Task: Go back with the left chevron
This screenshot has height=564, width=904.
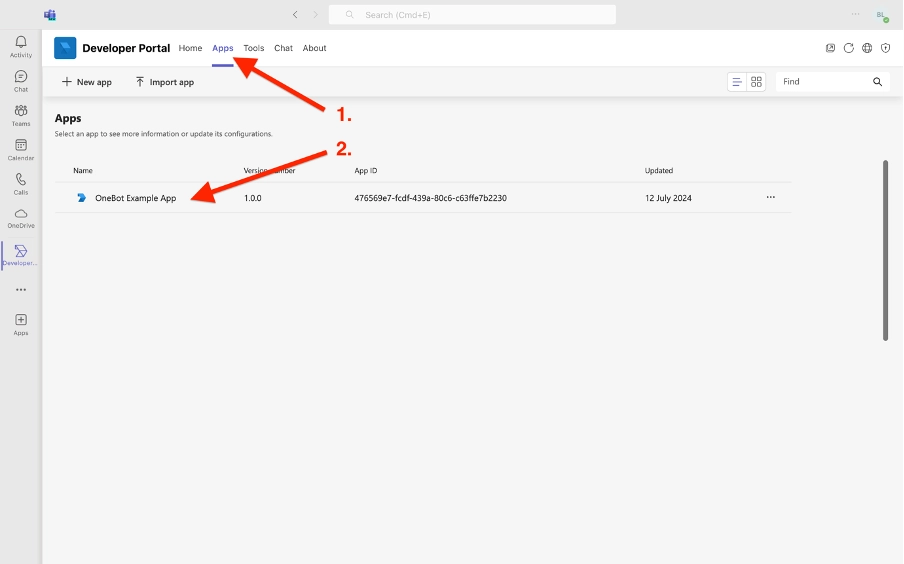Action: pos(295,14)
